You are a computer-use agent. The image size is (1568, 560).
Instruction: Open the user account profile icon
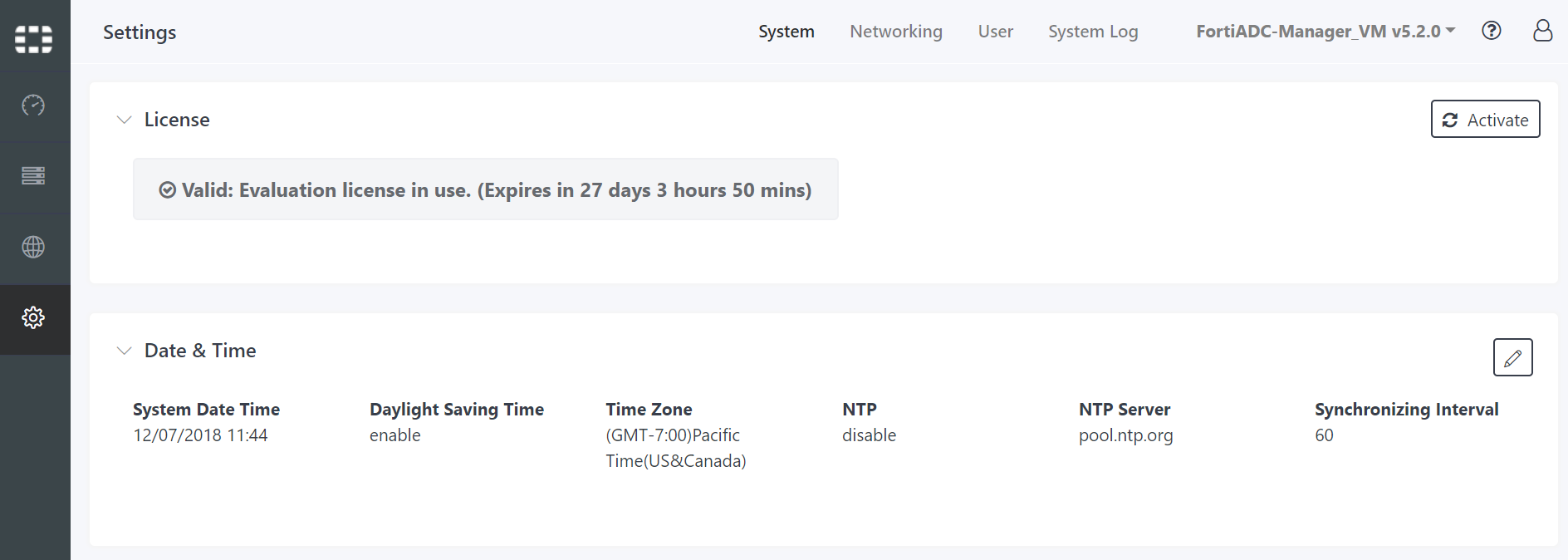tap(1542, 31)
